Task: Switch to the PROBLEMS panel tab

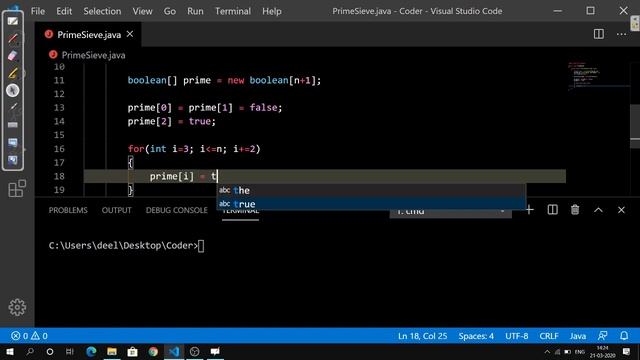Action: click(68, 210)
